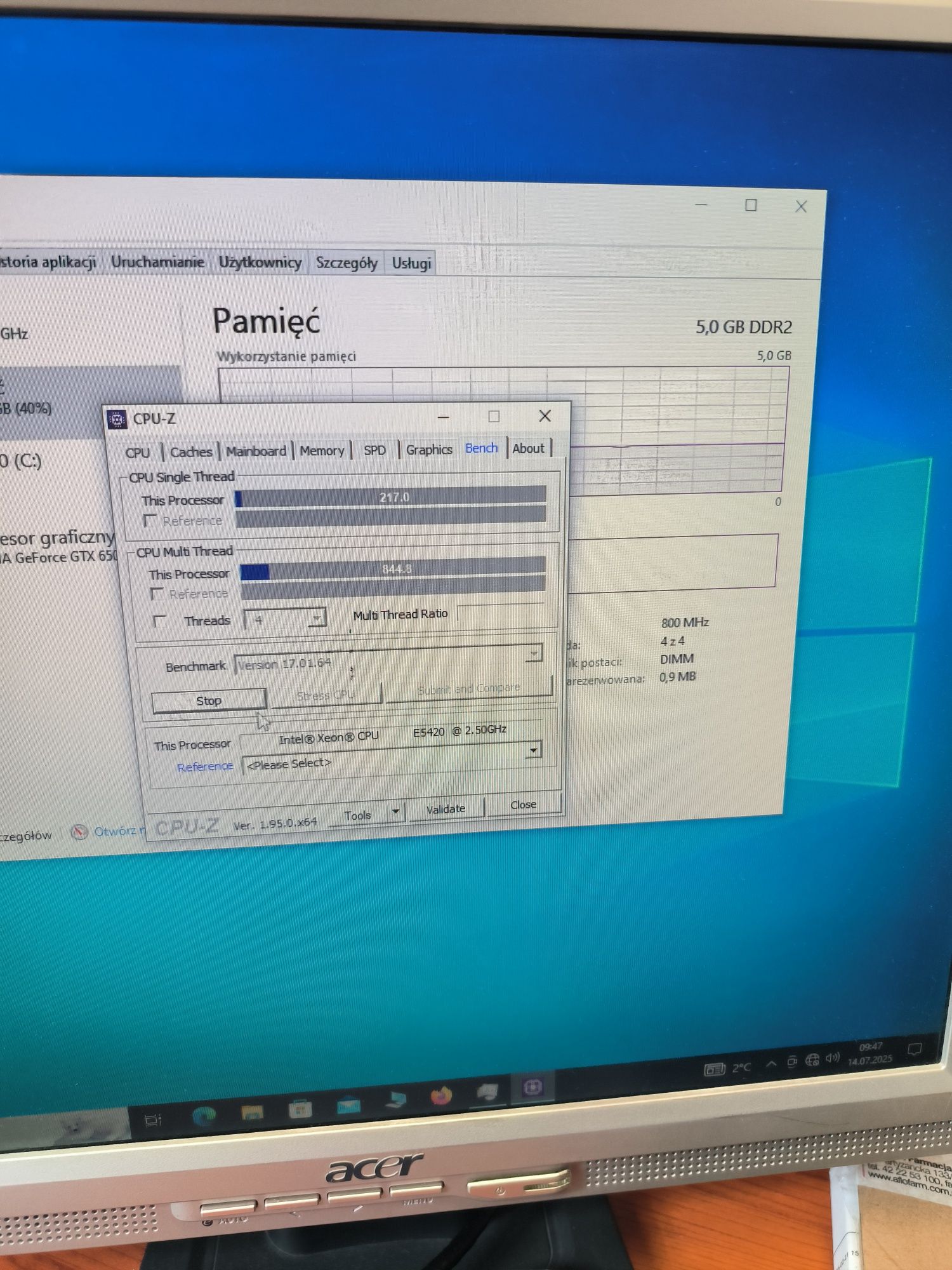
Task: Select the CPU-Z taskbar icon
Action: (x=532, y=1088)
